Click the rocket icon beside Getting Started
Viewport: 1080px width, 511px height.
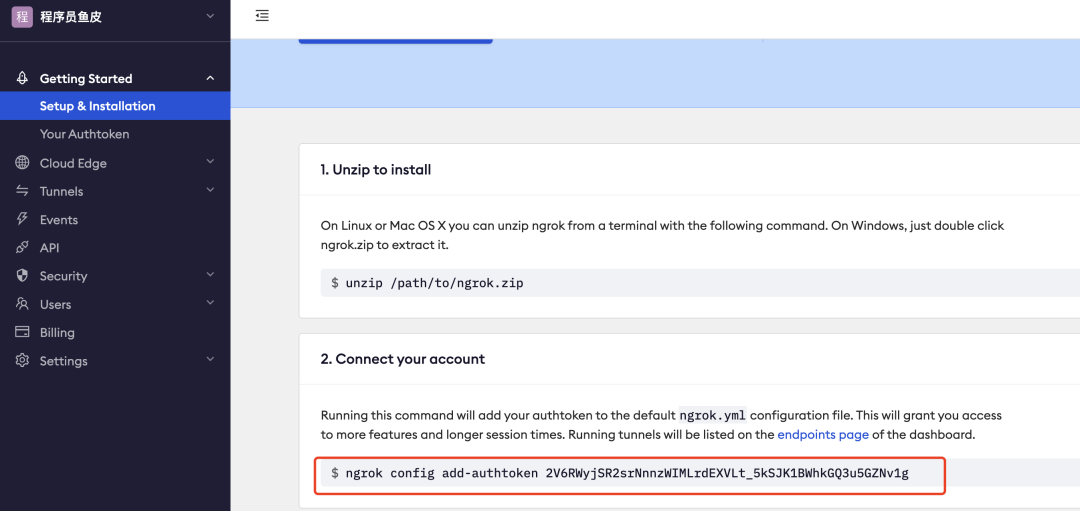[x=22, y=78]
